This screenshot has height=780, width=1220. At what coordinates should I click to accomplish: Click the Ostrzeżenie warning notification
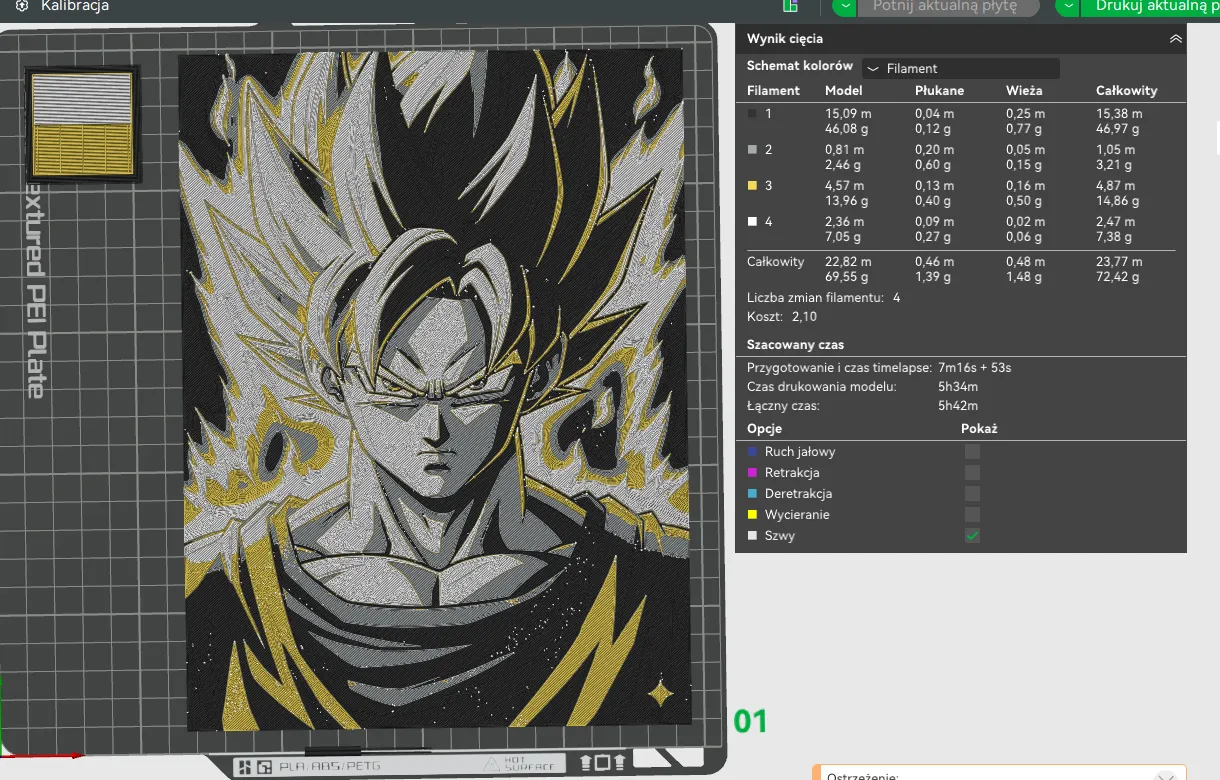1000,773
